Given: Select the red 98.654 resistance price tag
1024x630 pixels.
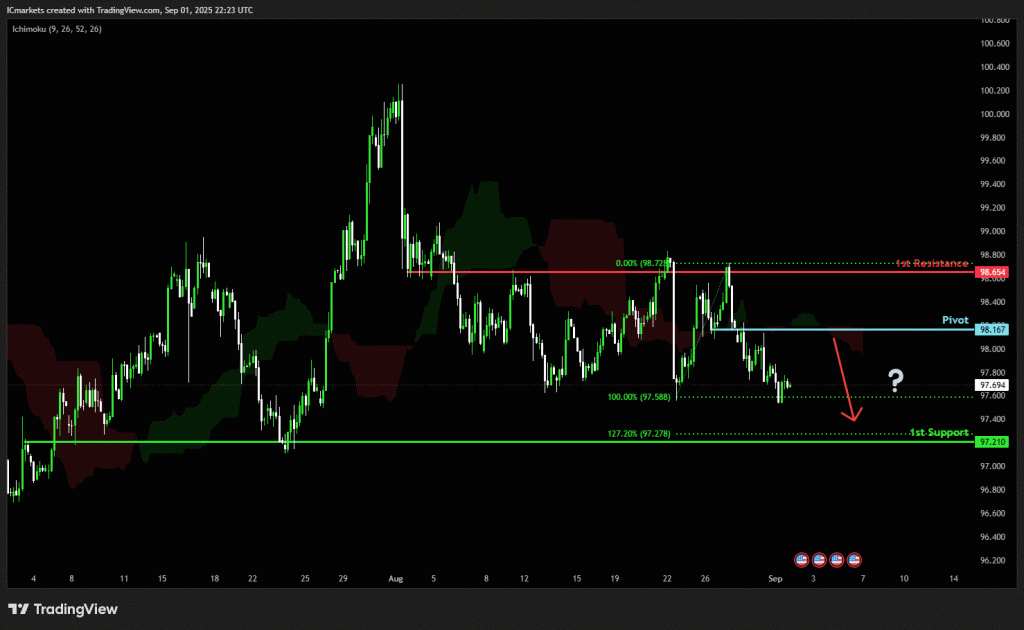Looking at the screenshot, I should click(x=991, y=272).
